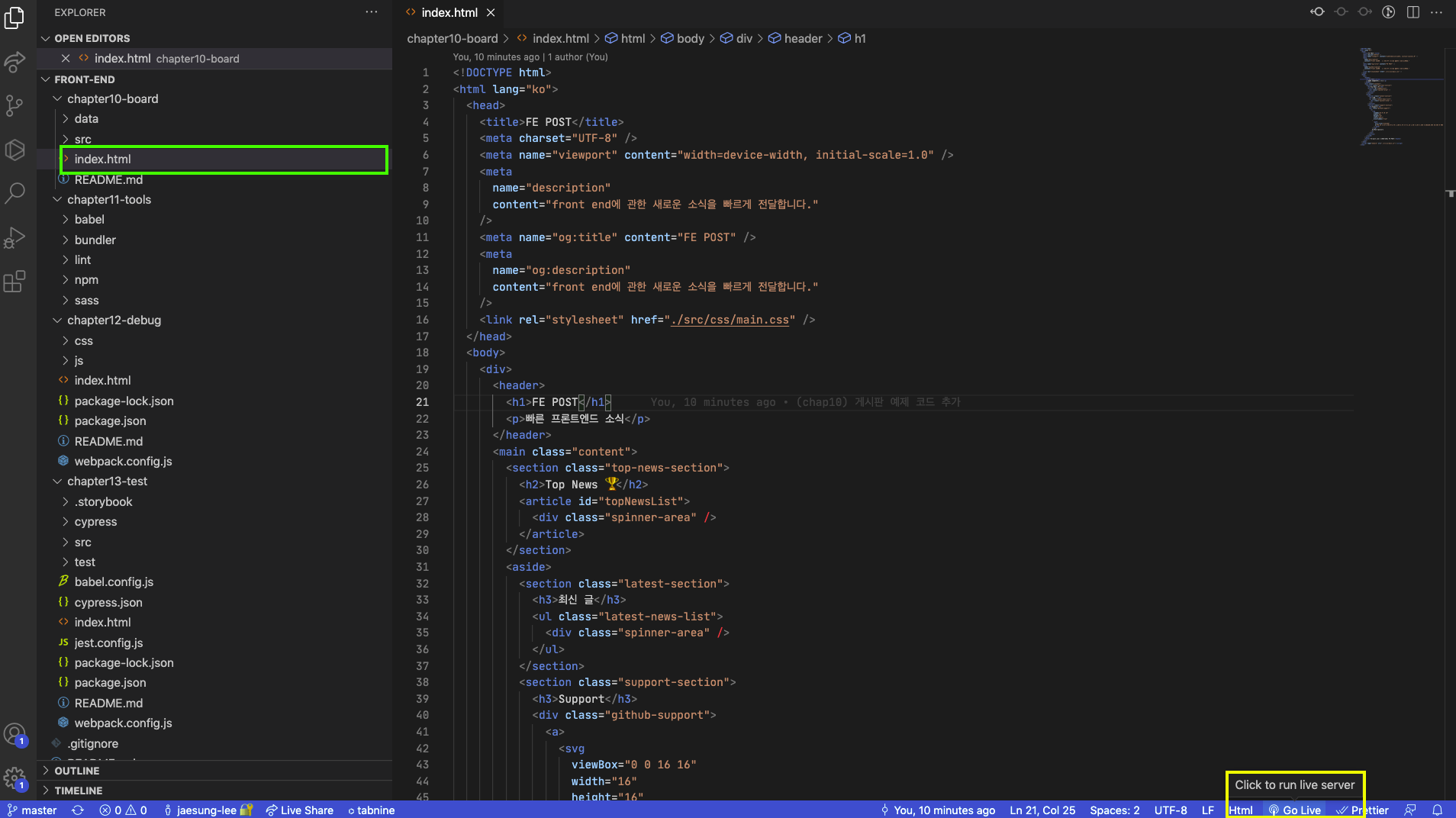Open the Explorer view in activity bar
This screenshot has width=1456, height=818.
(x=14, y=18)
